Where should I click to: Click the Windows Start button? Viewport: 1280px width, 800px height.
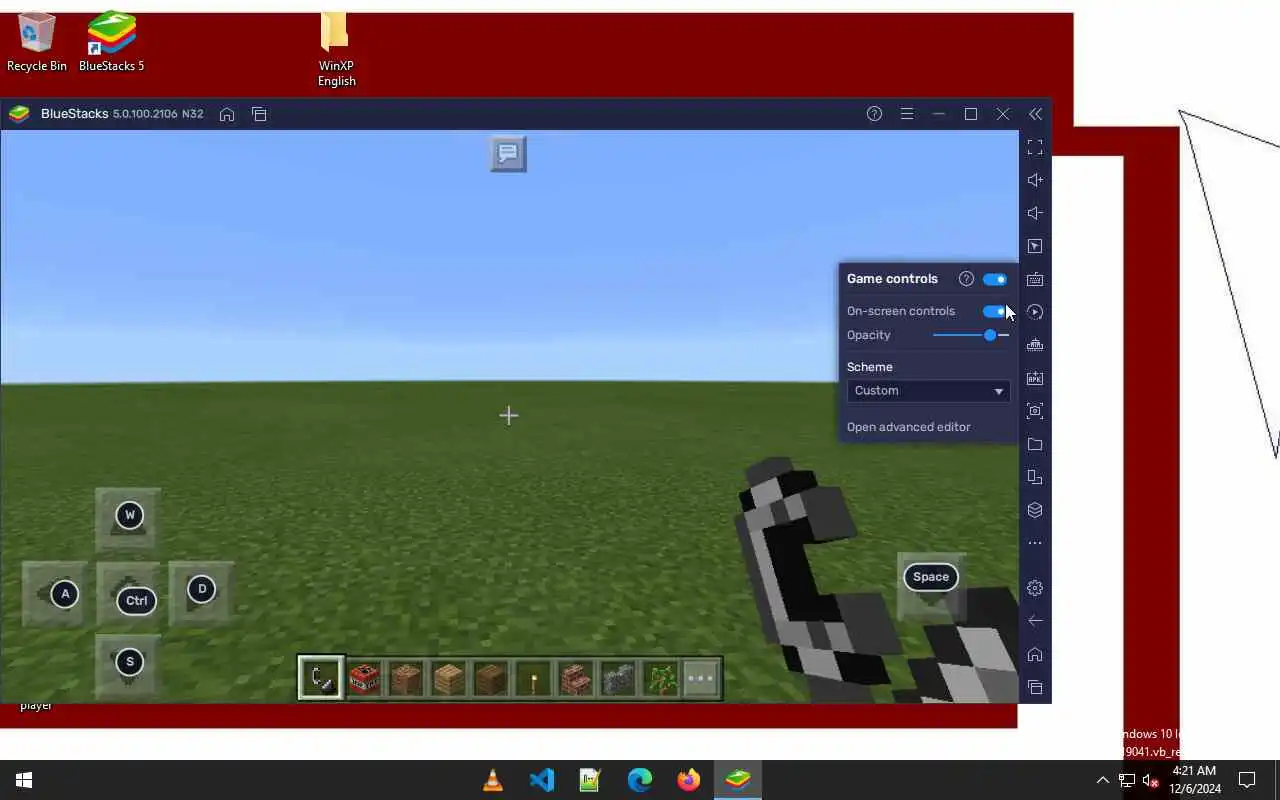click(x=24, y=780)
